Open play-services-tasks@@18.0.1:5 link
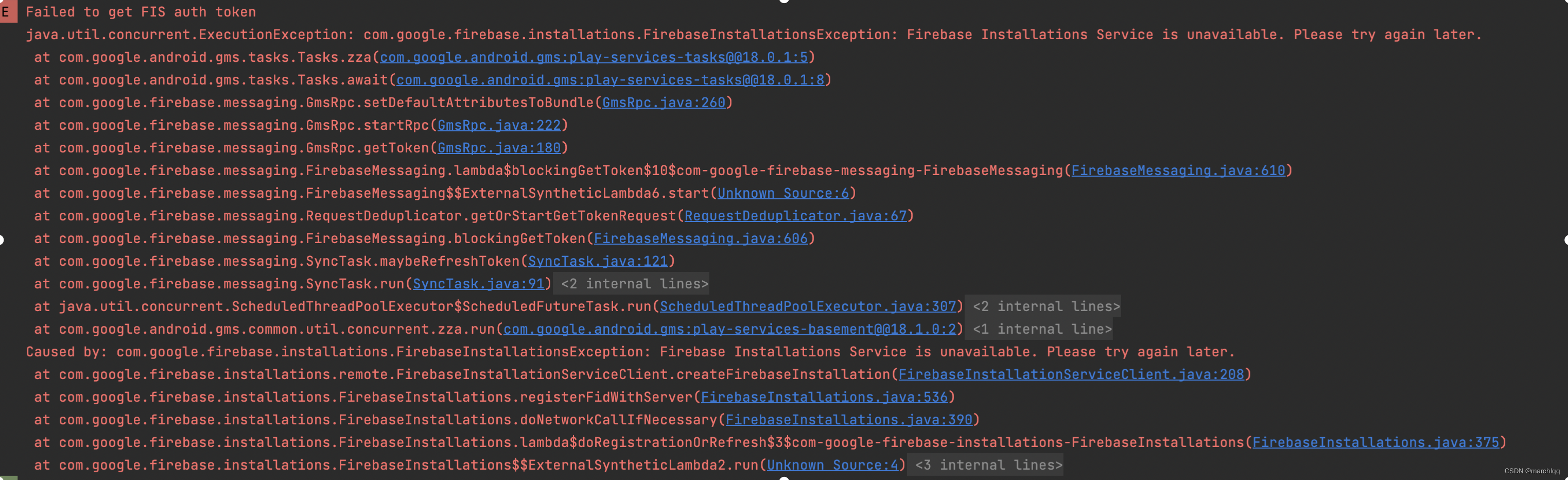1568x480 pixels. tap(594, 57)
